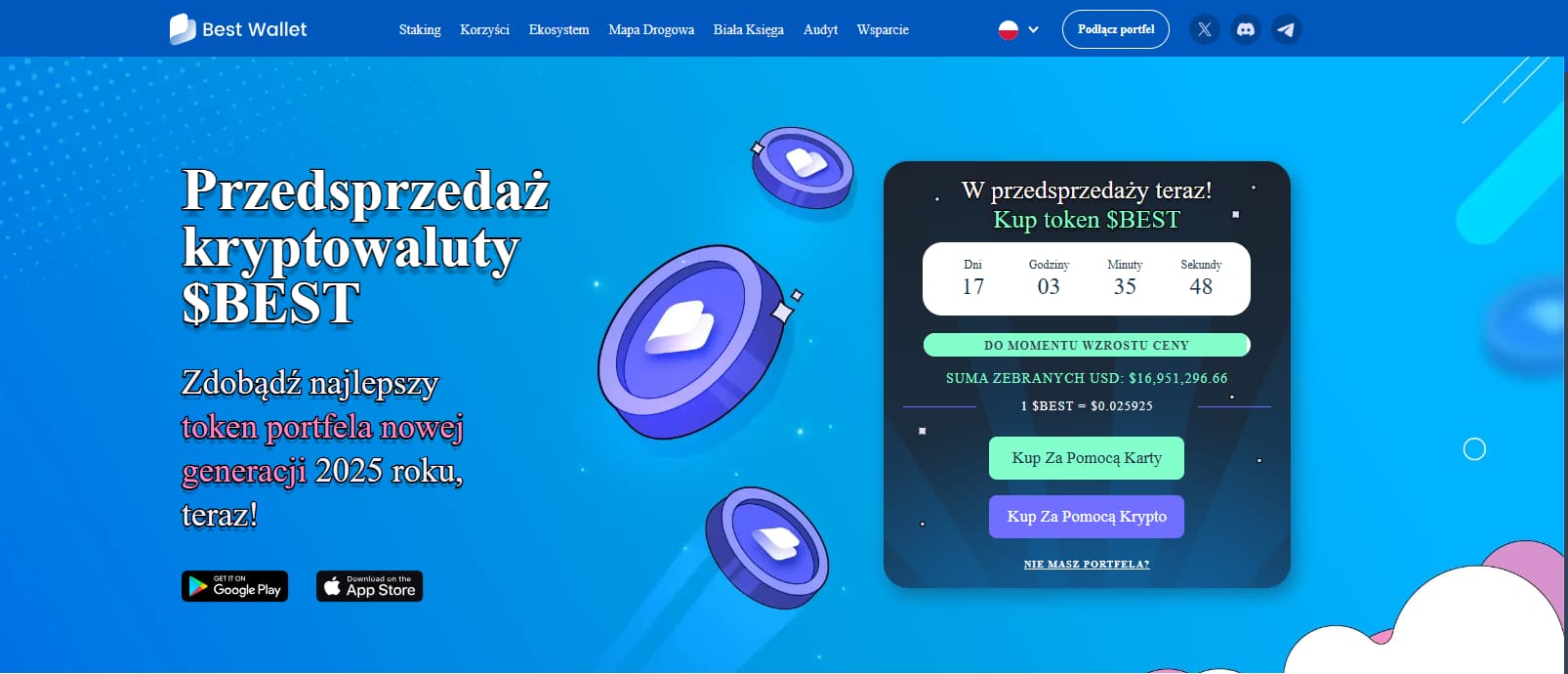Click the Podłącz portfel button
The image size is (1568, 674).
1116,29
